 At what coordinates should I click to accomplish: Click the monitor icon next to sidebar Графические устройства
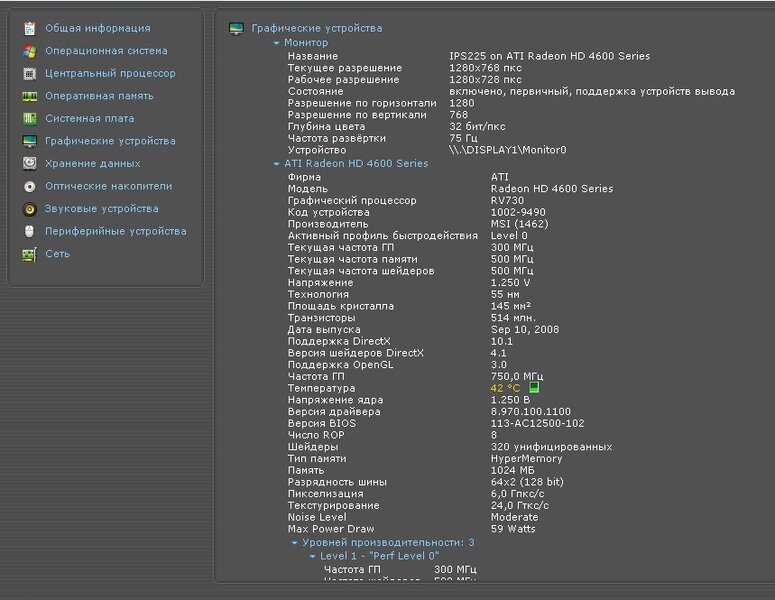30,141
